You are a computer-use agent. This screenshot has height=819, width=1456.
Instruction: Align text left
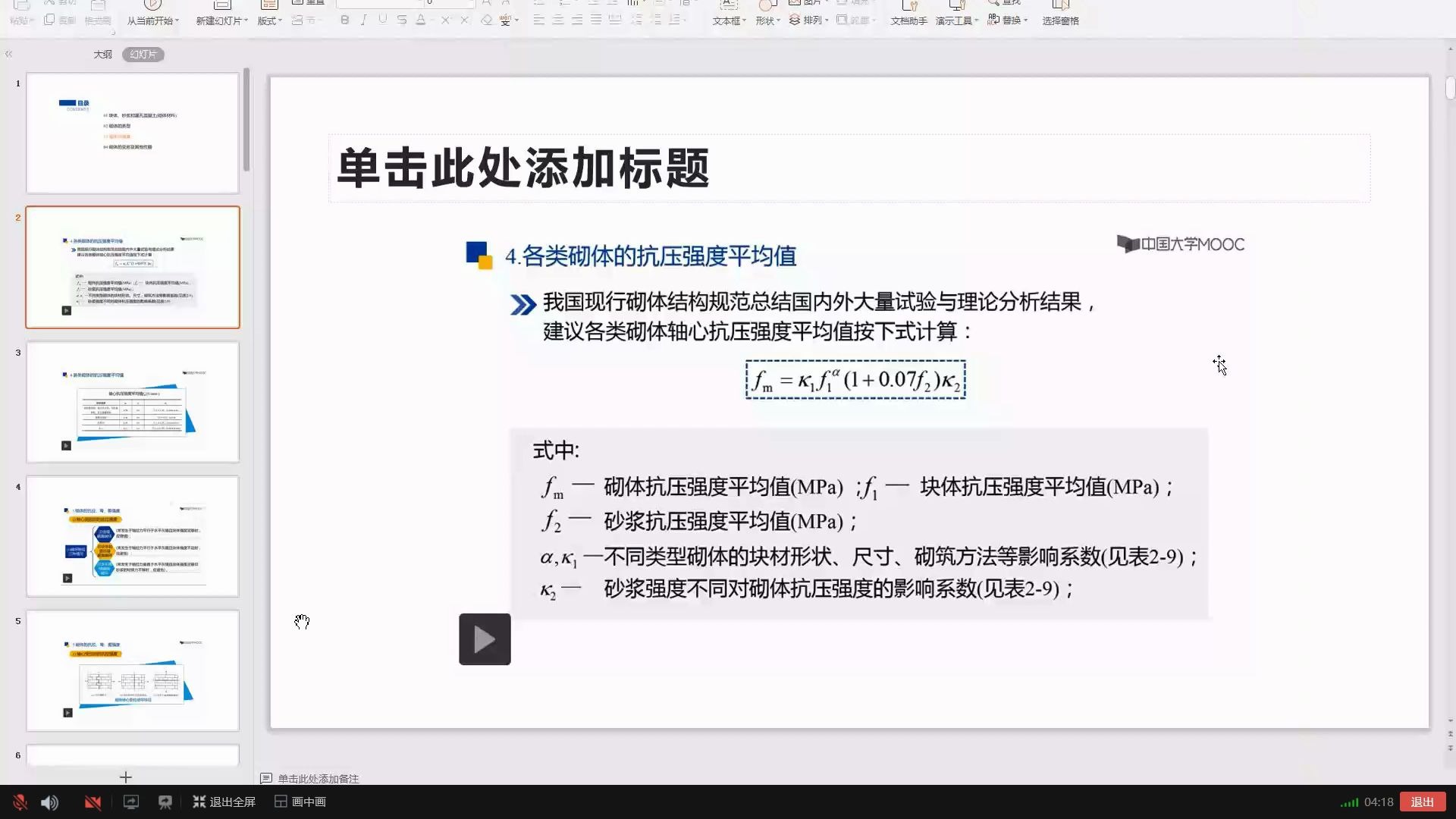click(538, 20)
